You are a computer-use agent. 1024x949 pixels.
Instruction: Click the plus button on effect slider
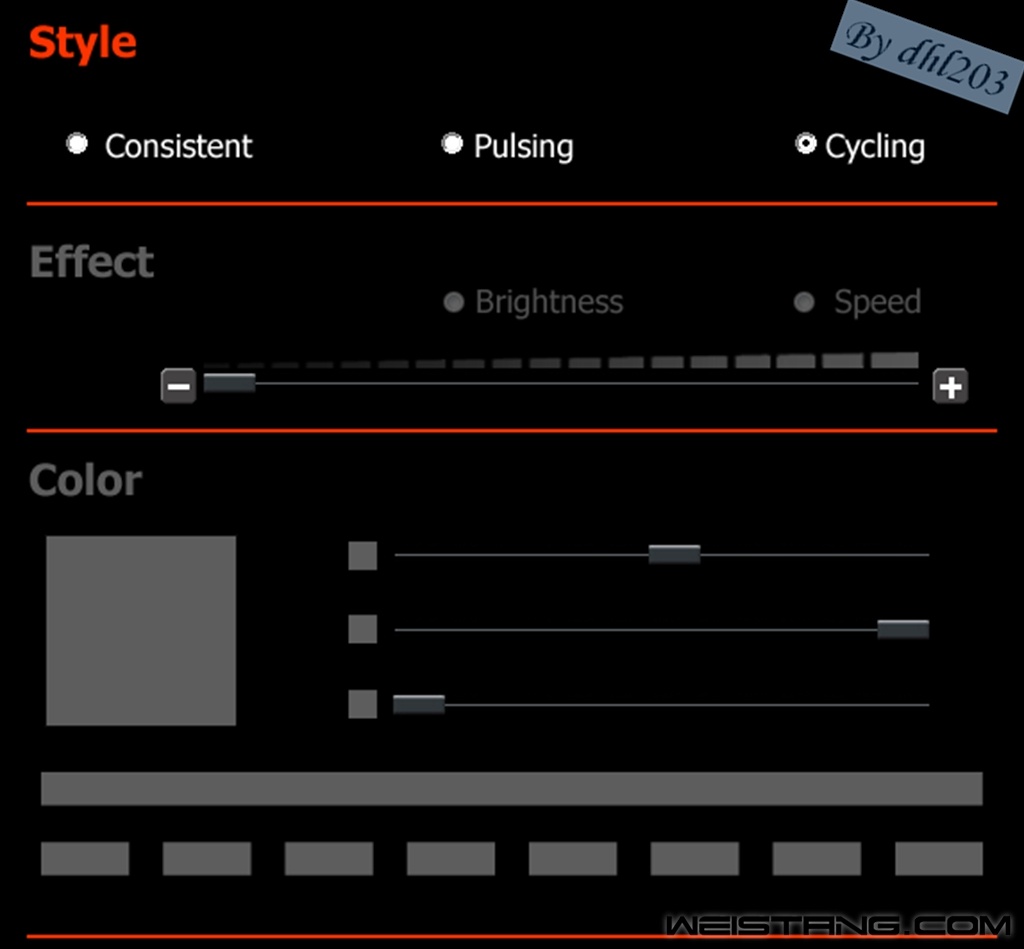(x=950, y=385)
